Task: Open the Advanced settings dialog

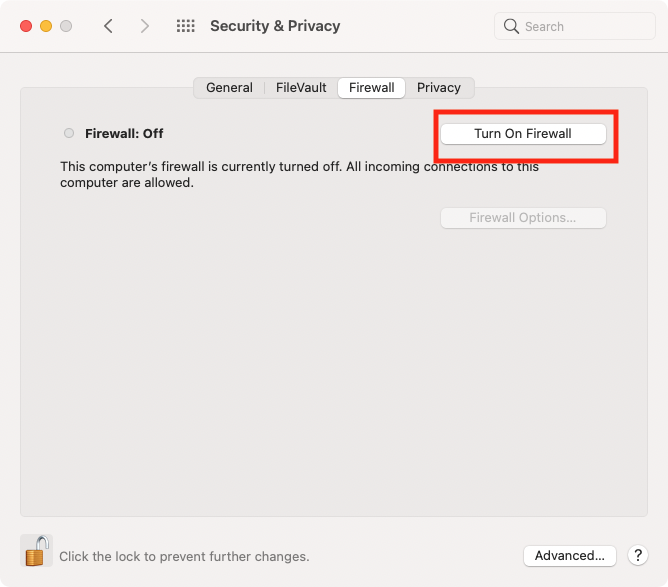Action: (x=570, y=555)
